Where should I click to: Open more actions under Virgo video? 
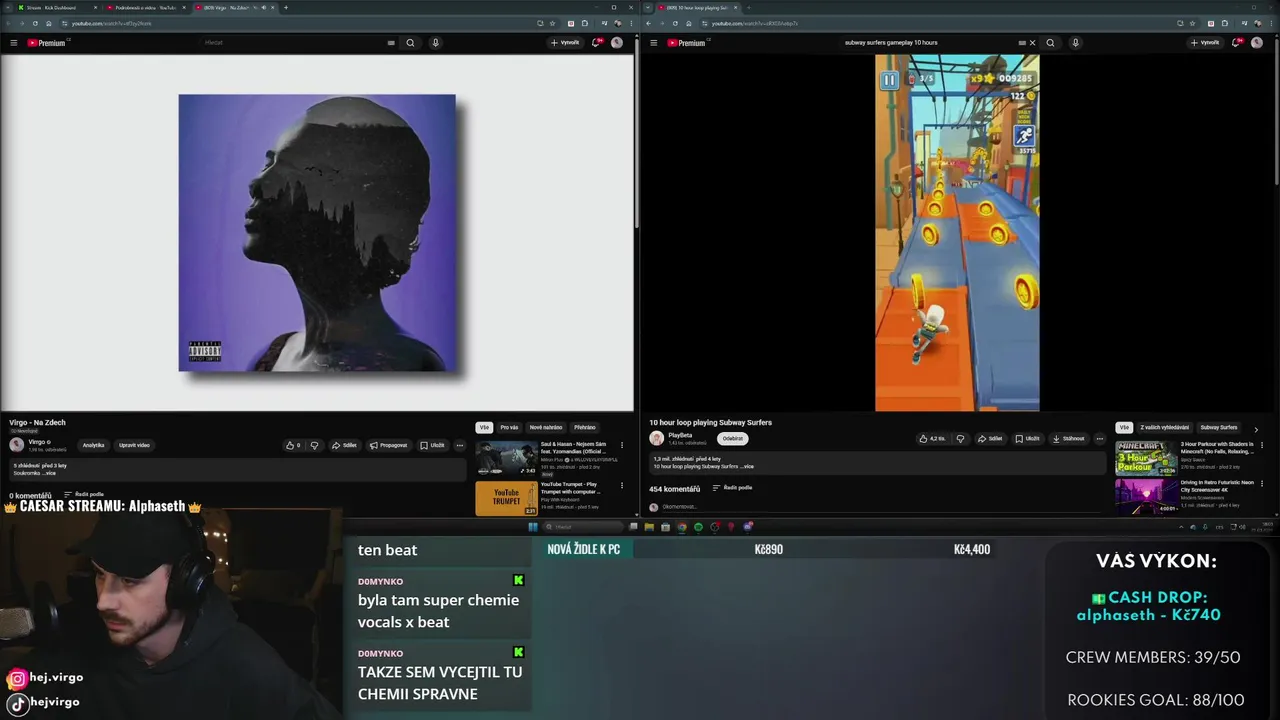[460, 445]
